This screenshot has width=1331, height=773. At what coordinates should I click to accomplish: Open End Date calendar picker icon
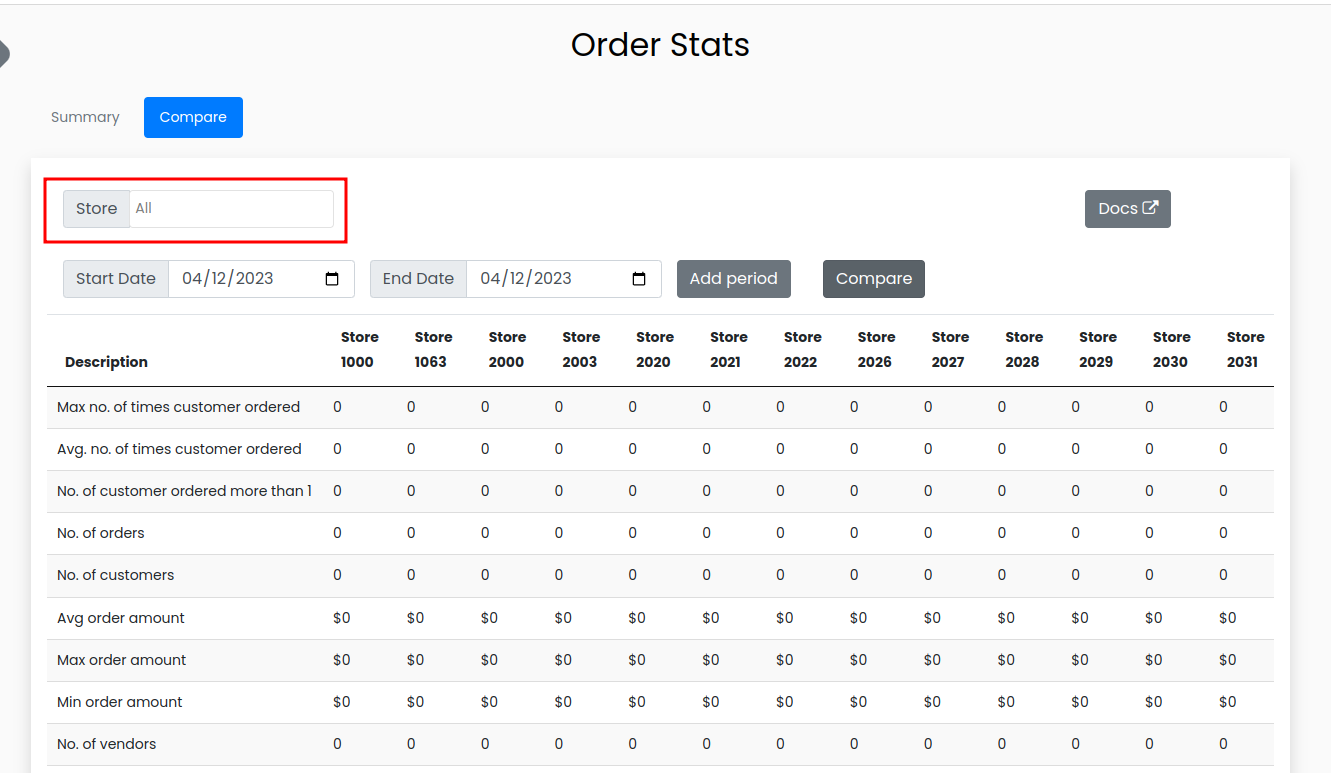coord(639,279)
